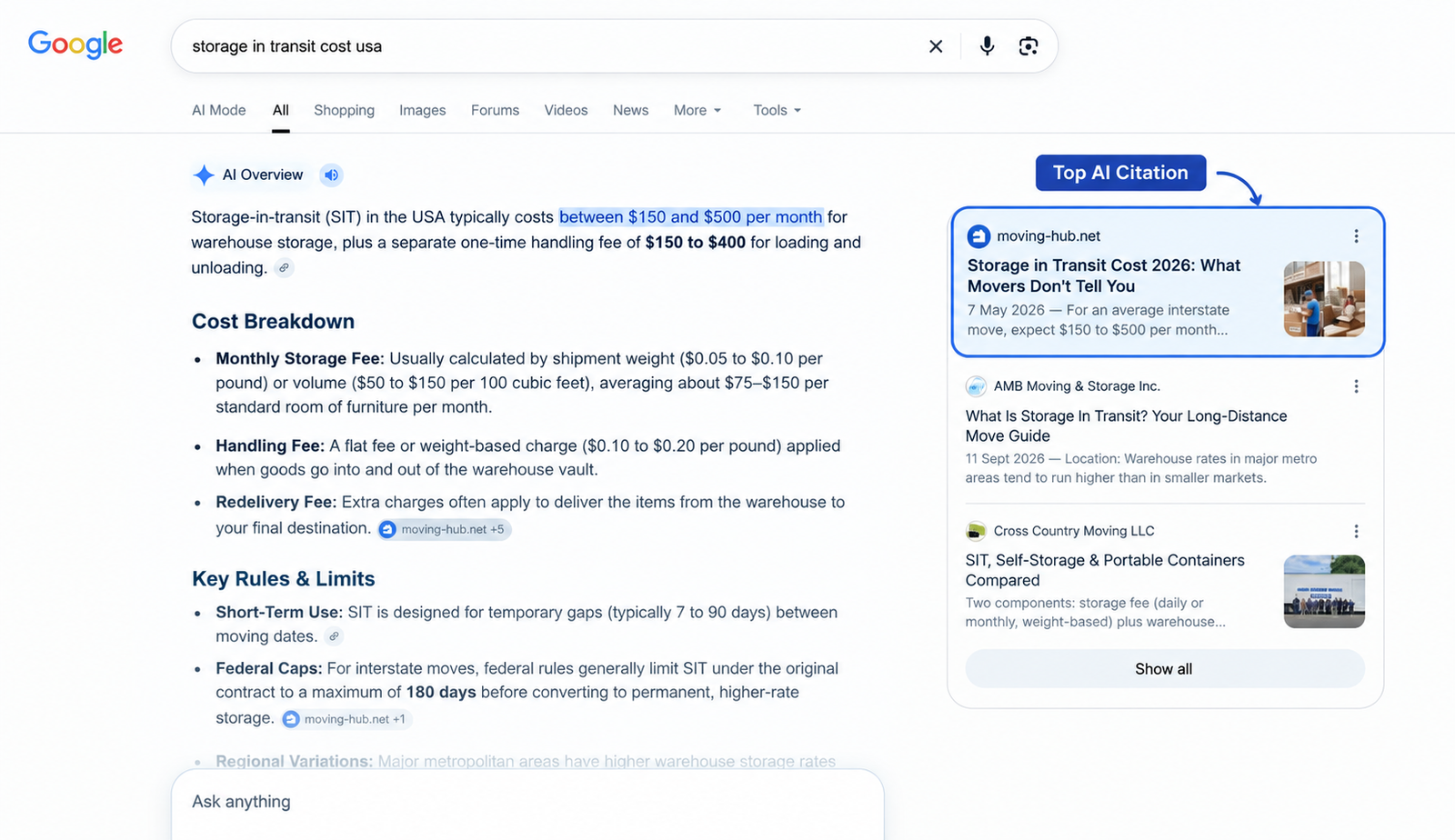1455x840 pixels.
Task: Expand the More dropdown
Action: pos(697,110)
